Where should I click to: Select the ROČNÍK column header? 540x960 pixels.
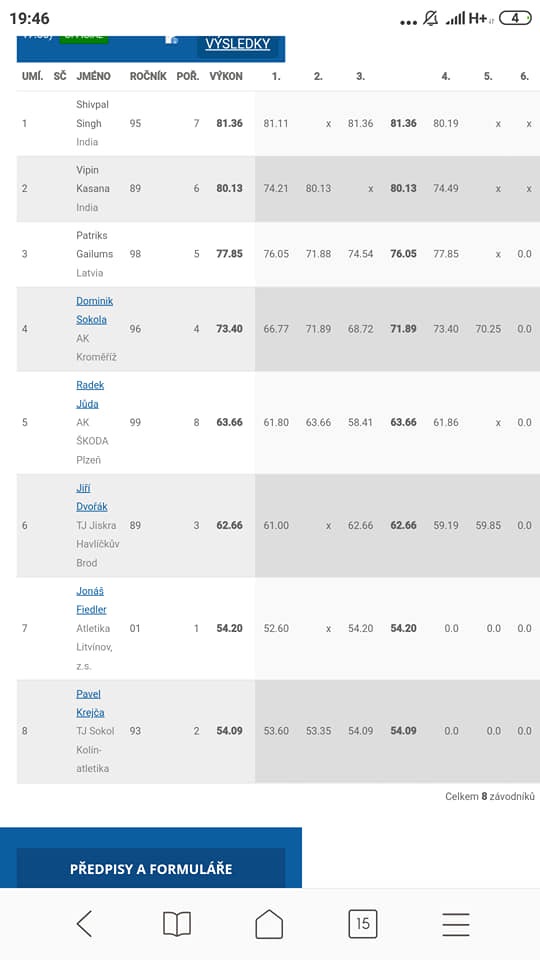point(148,77)
